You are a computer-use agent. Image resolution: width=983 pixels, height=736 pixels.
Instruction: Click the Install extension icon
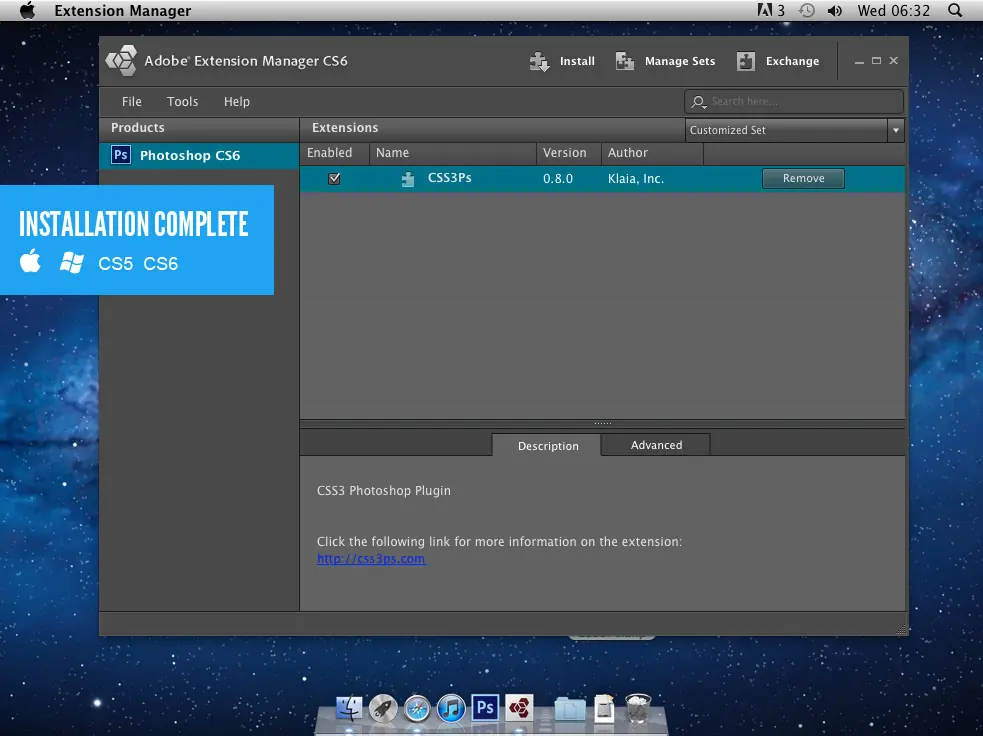(539, 61)
